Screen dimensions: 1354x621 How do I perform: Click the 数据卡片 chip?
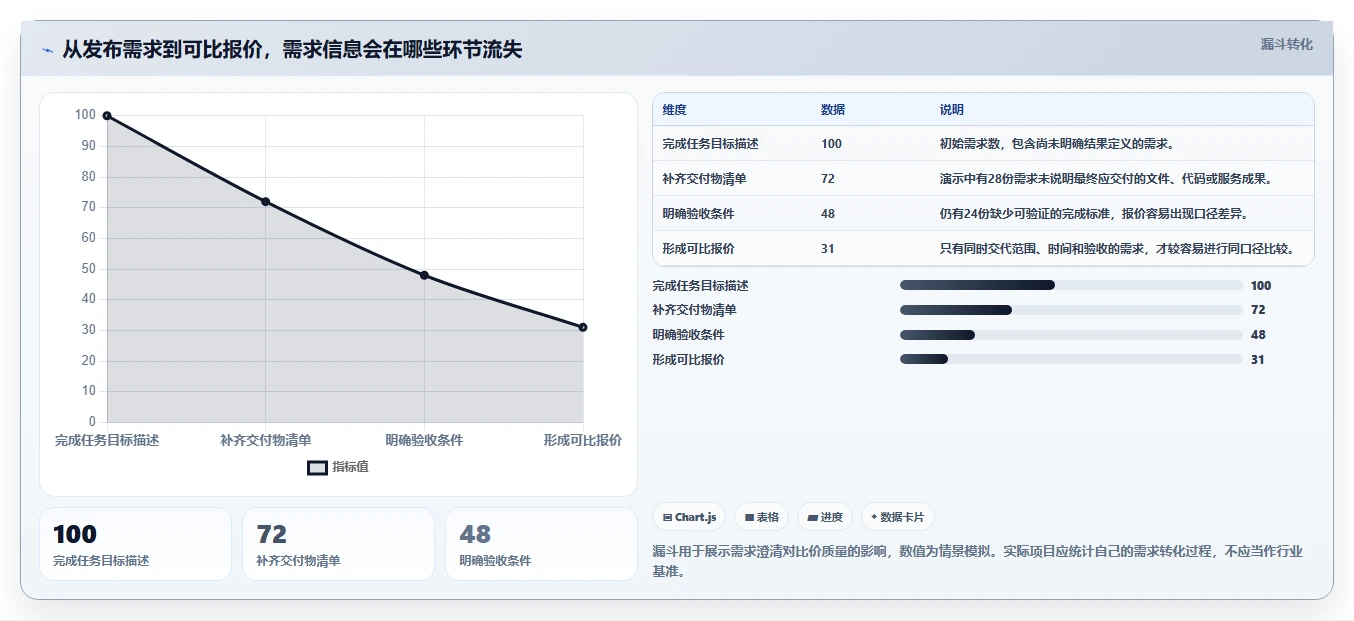[x=897, y=517]
